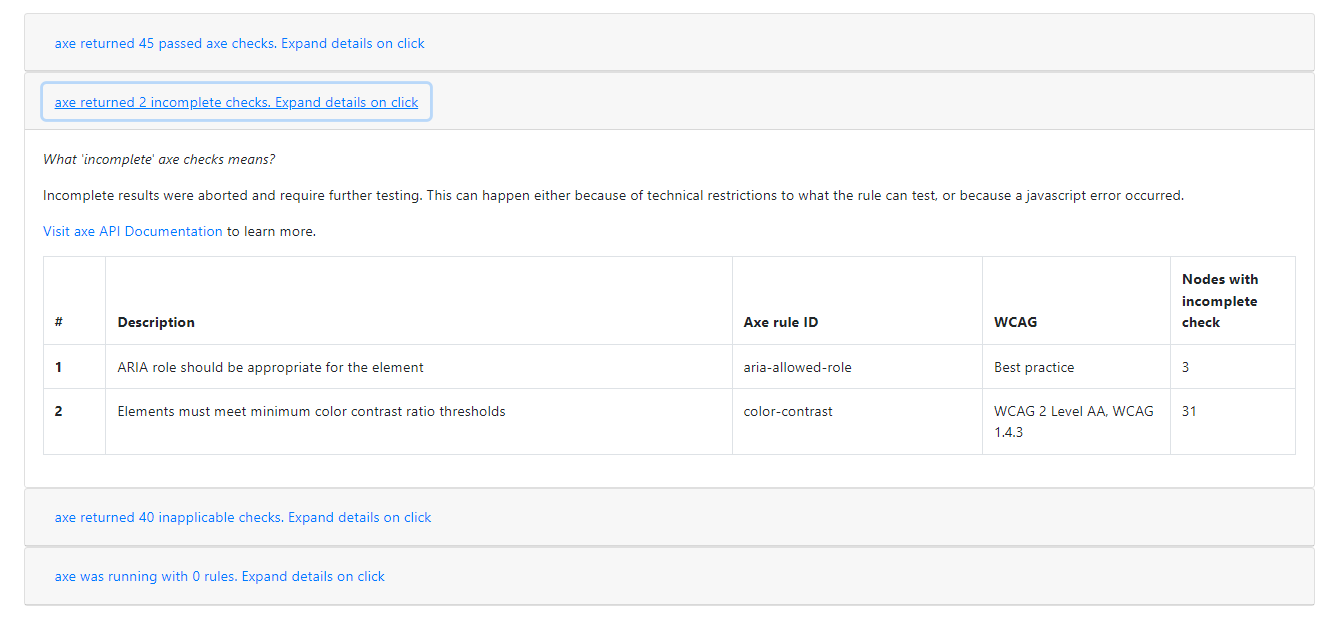This screenshot has height=630, width=1336.
Task: Click the node count 3 cell
Action: click(x=1186, y=368)
